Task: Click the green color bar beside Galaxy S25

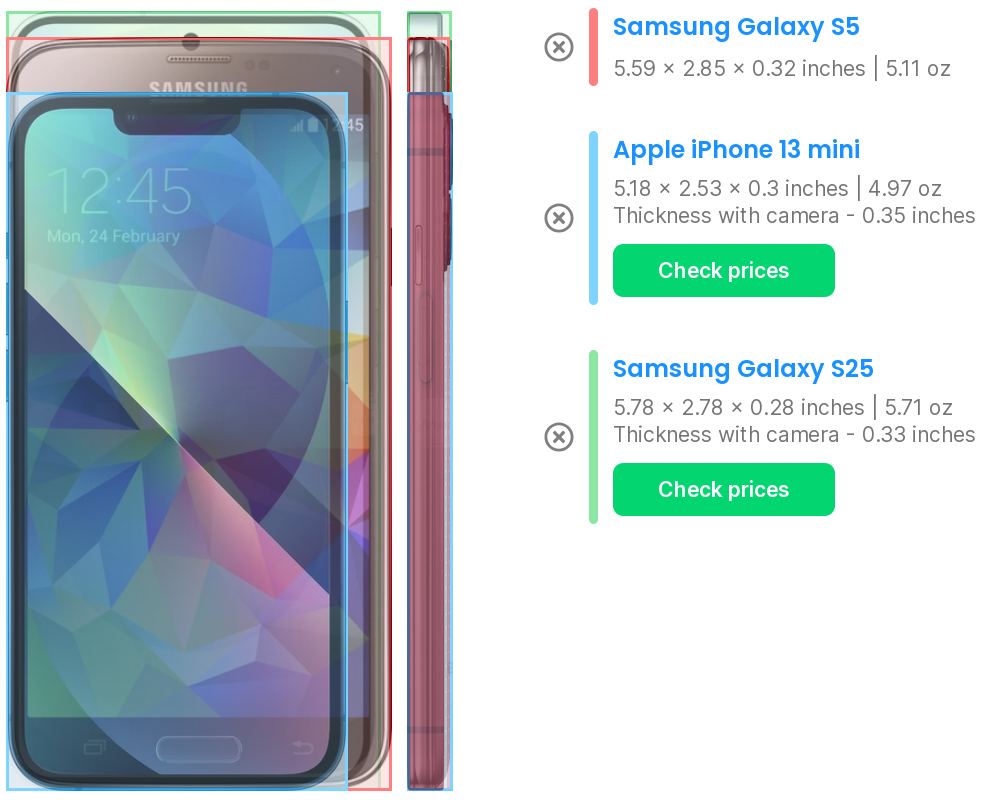Action: coord(593,437)
